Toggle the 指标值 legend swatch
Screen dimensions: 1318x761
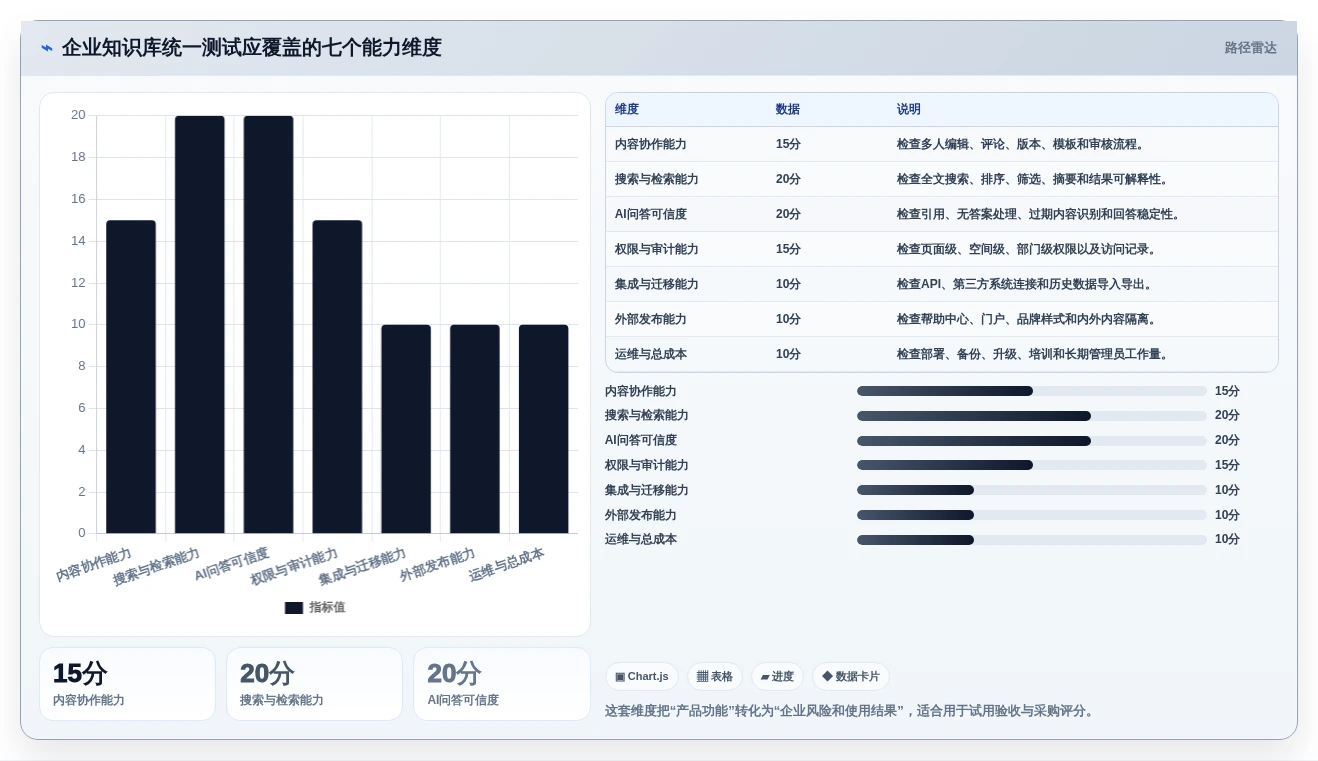click(294, 607)
